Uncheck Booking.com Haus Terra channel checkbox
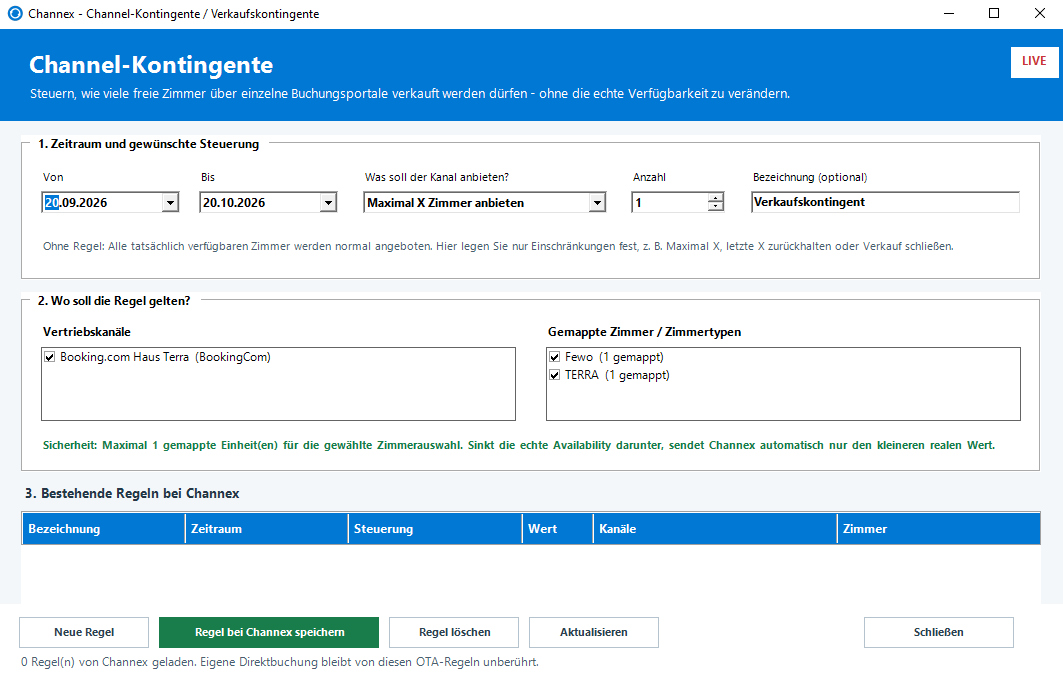1063x680 pixels. 49,357
